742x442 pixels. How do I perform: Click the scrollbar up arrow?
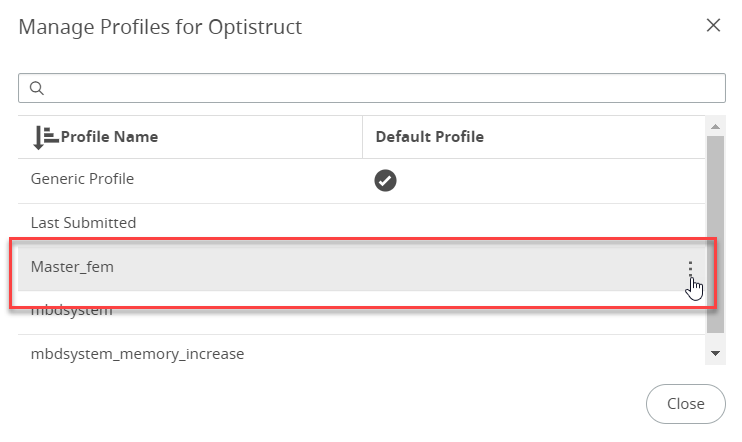pyautogui.click(x=715, y=126)
